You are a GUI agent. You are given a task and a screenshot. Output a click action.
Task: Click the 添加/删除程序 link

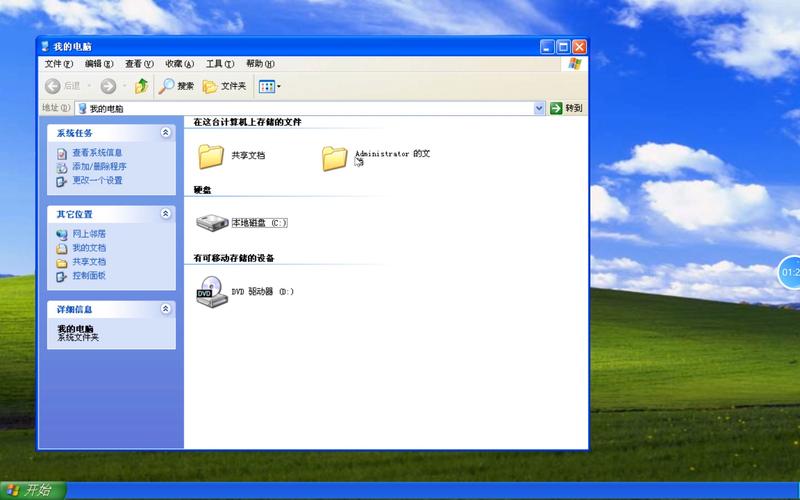pos(98,167)
